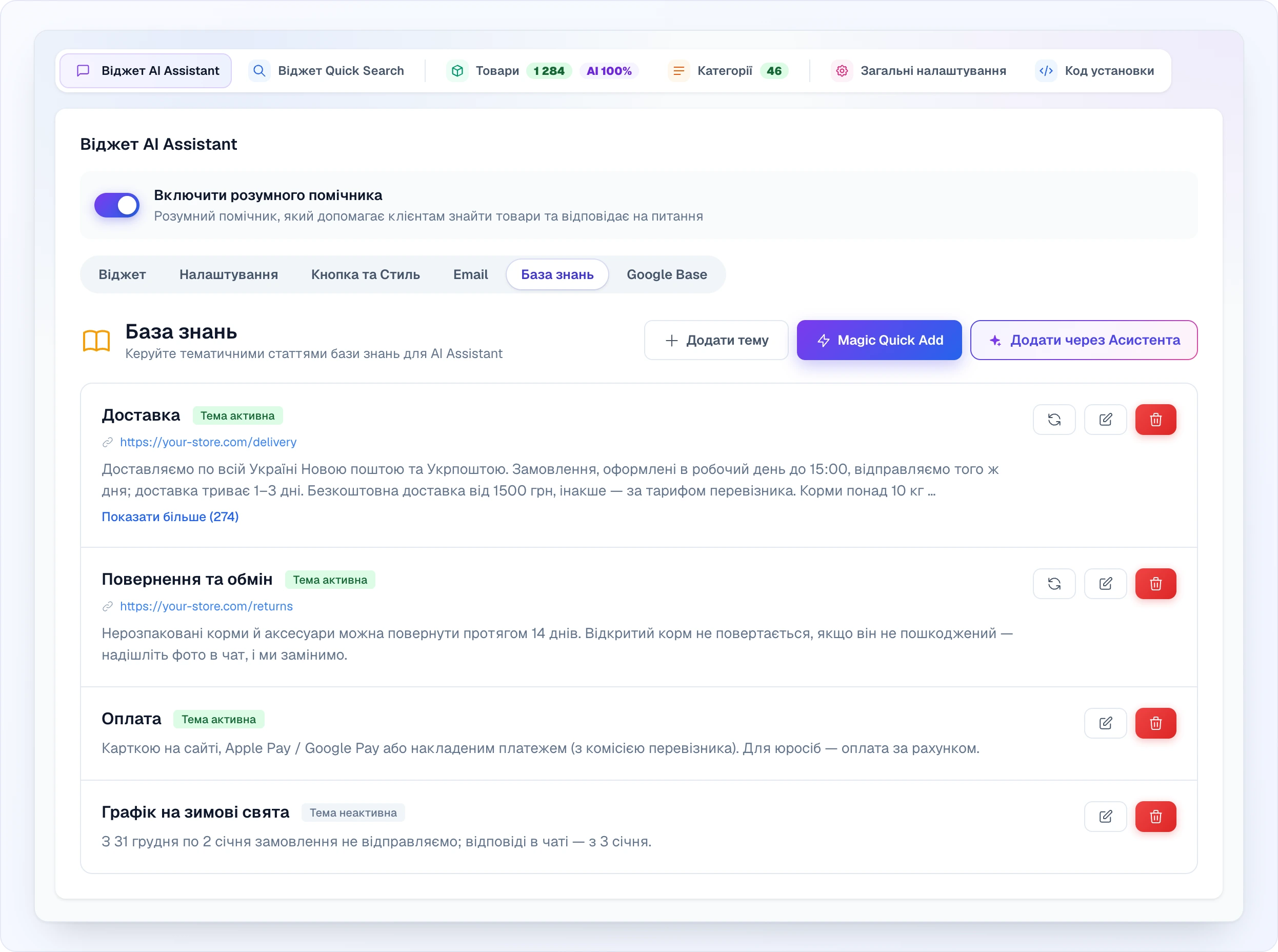
Task: Click Додати через Асистента button
Action: (1084, 341)
